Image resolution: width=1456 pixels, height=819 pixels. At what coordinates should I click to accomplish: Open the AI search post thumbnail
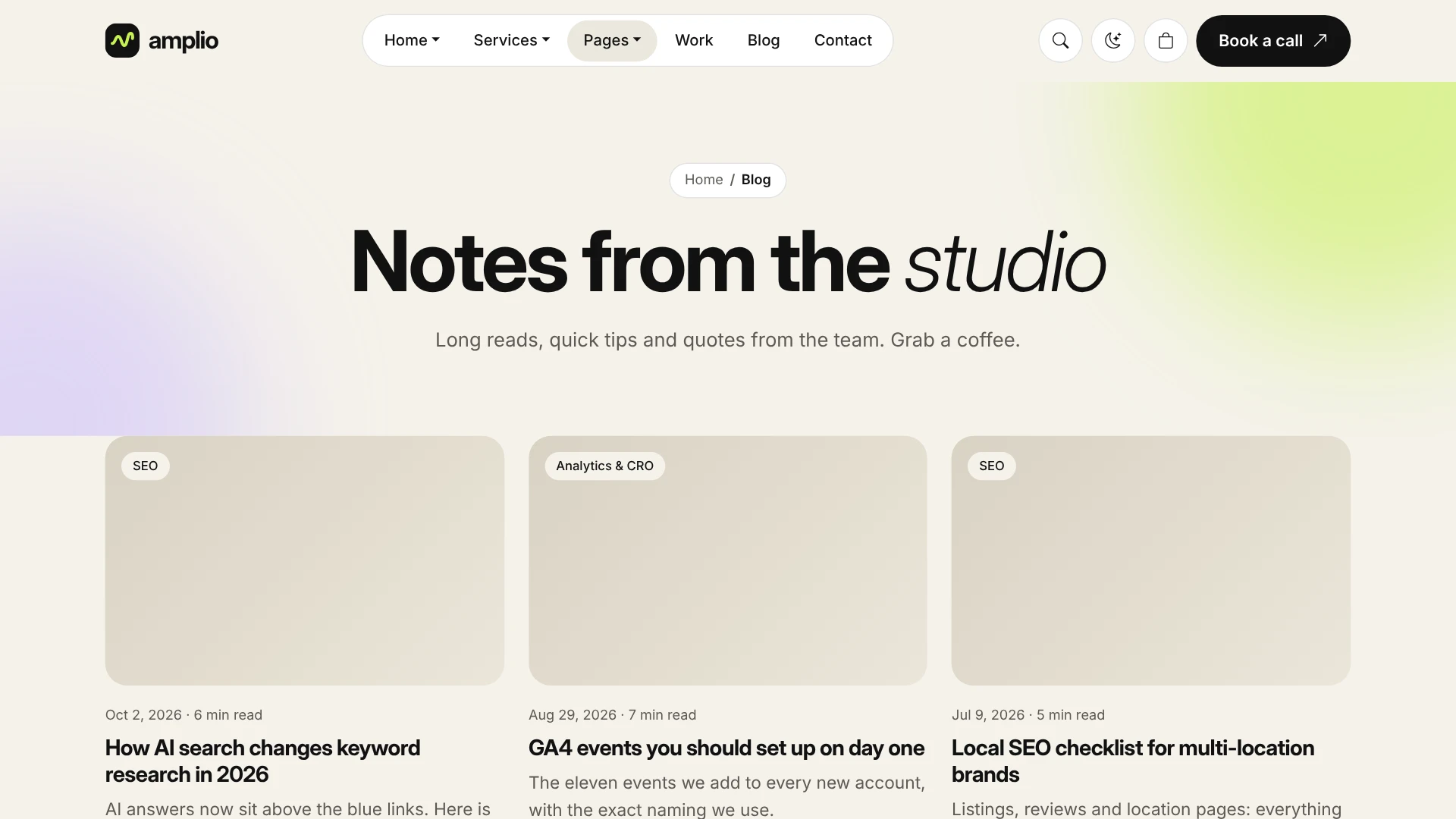(304, 560)
